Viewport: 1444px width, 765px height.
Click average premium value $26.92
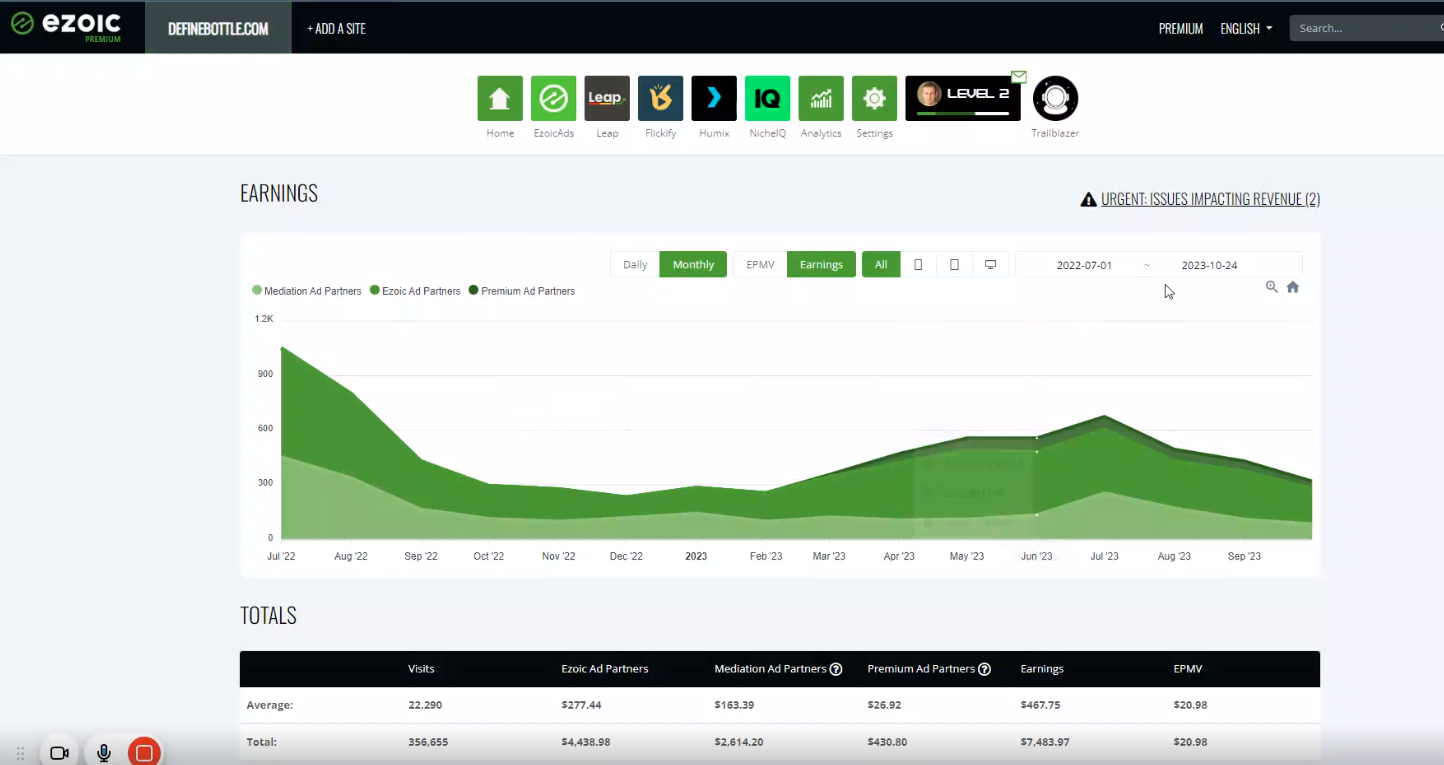pyautogui.click(x=884, y=705)
